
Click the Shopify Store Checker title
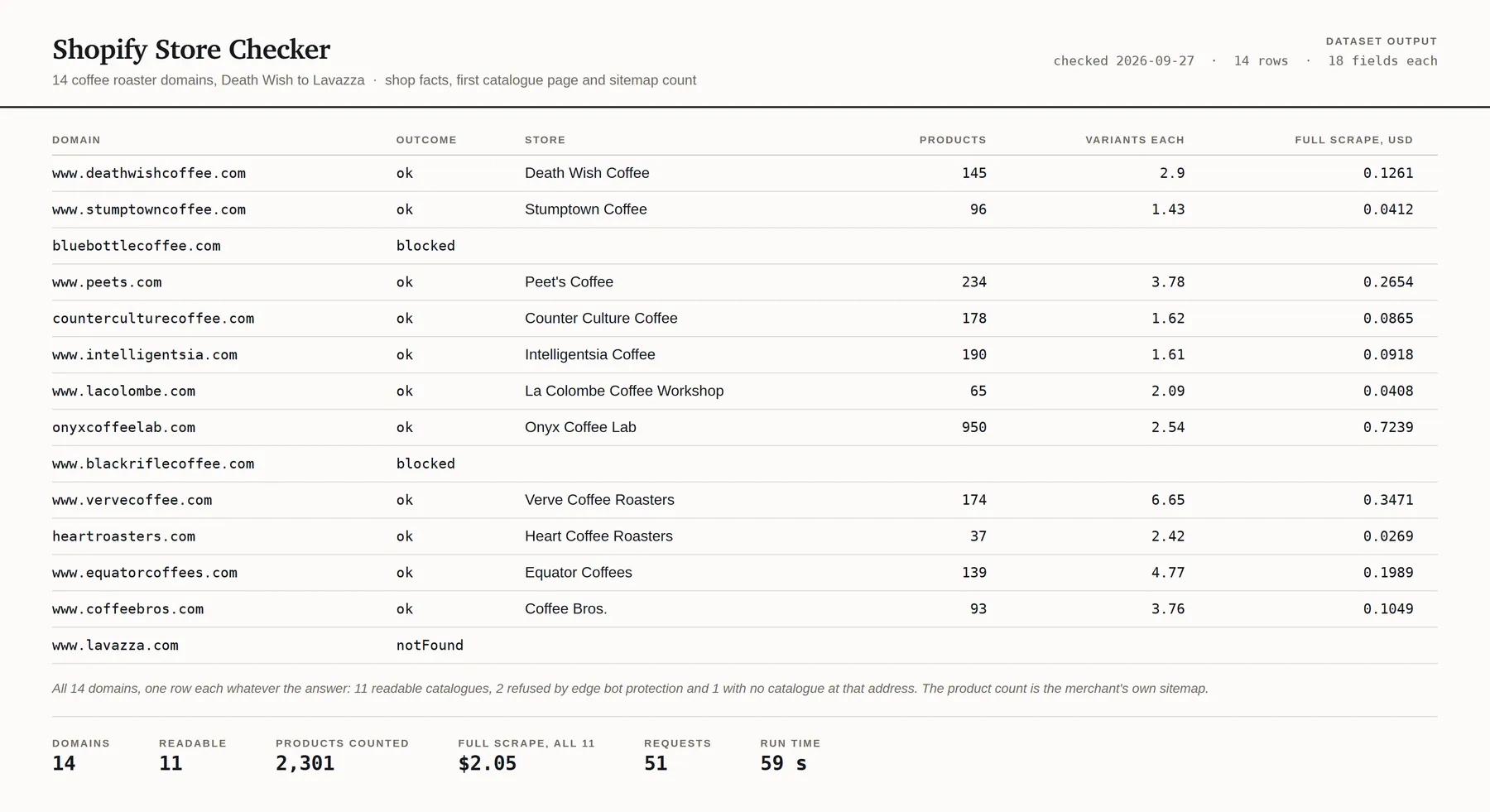[191, 50]
